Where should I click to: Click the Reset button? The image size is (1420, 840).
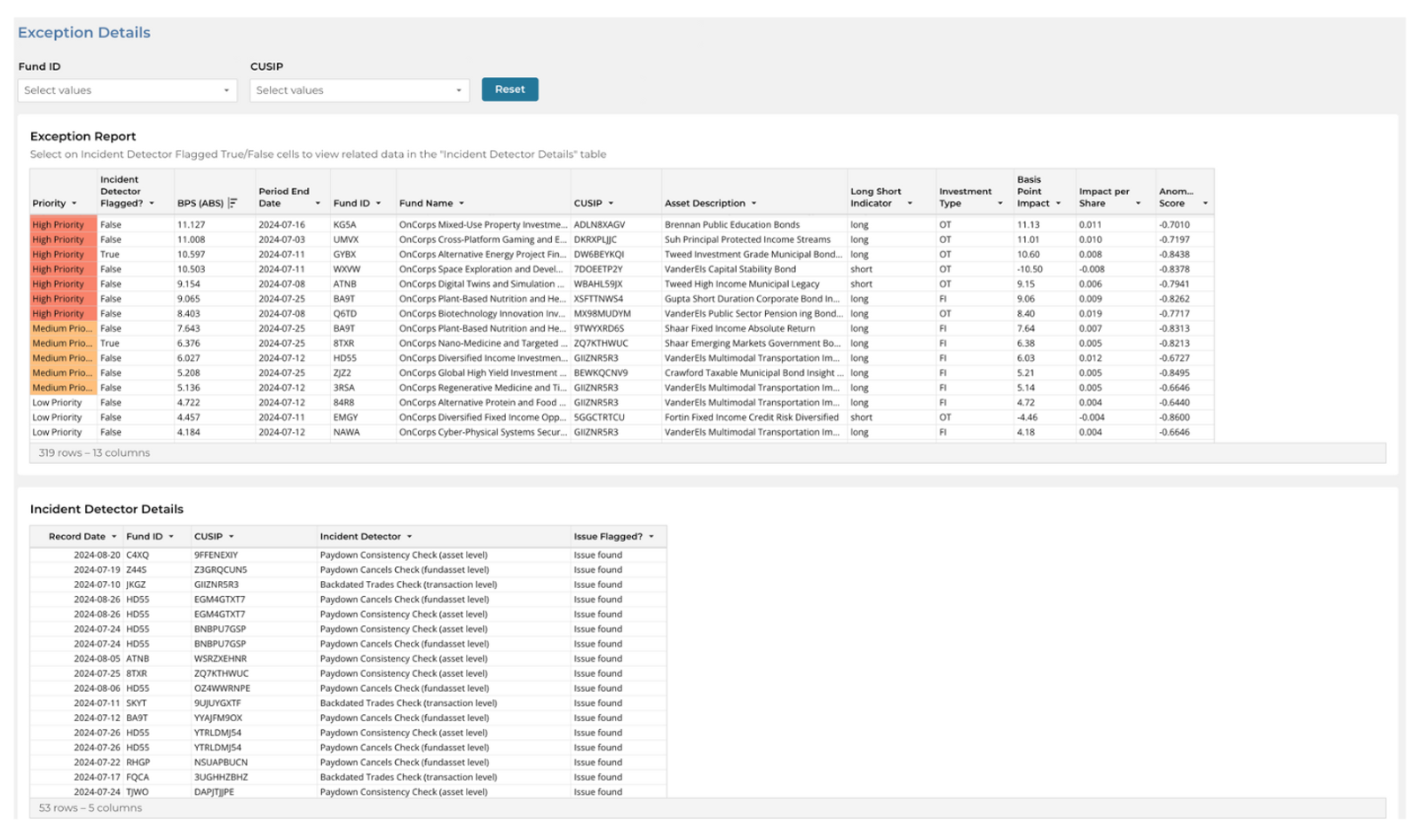[509, 90]
